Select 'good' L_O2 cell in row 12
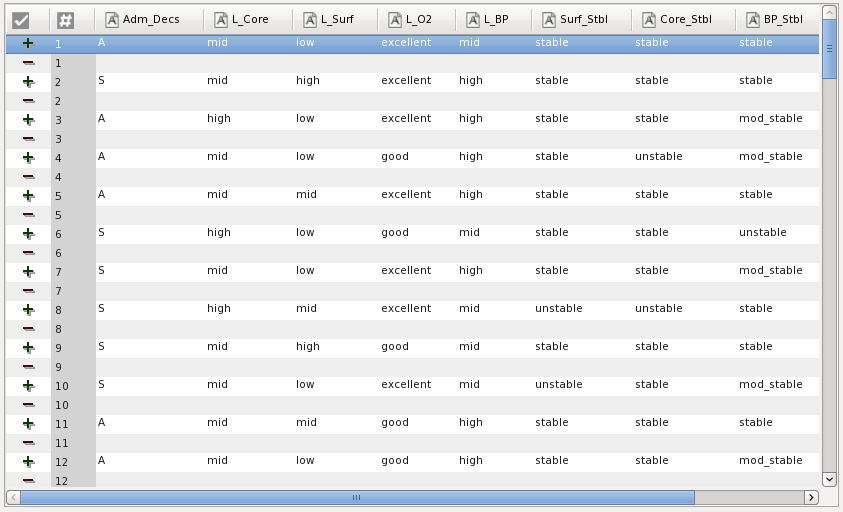The height and width of the screenshot is (512, 843). (x=395, y=461)
